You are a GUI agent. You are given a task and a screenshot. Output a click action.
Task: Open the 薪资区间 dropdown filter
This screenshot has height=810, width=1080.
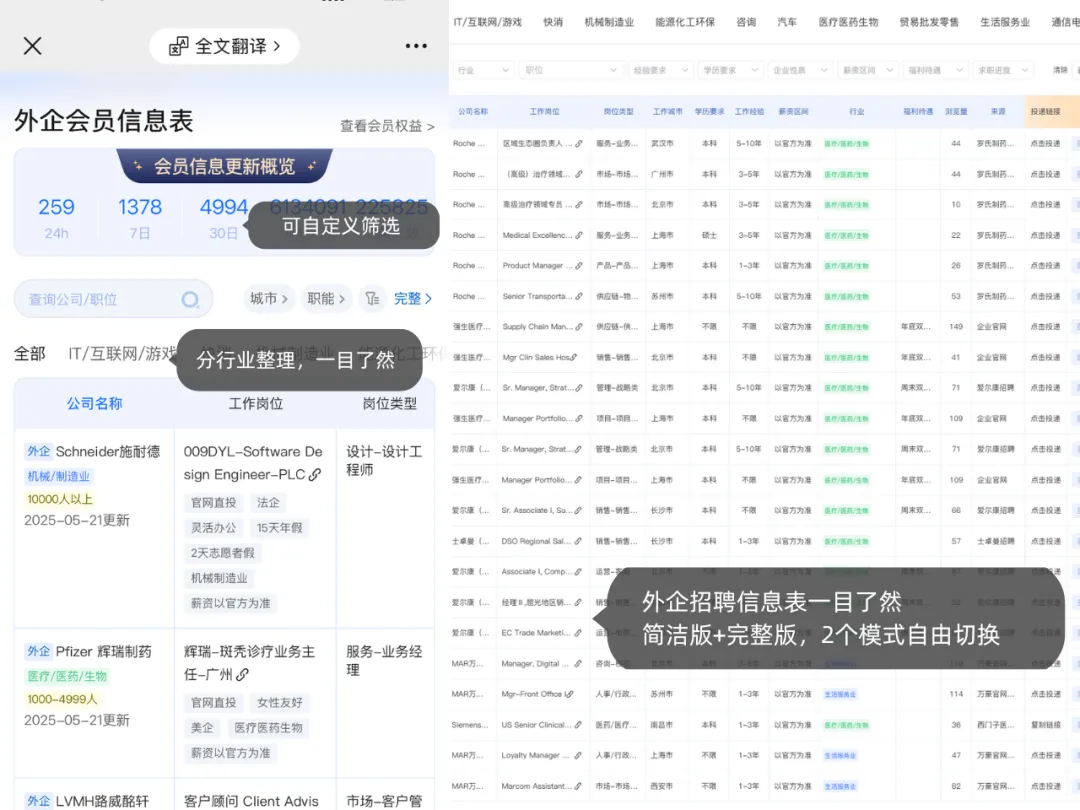tap(867, 70)
